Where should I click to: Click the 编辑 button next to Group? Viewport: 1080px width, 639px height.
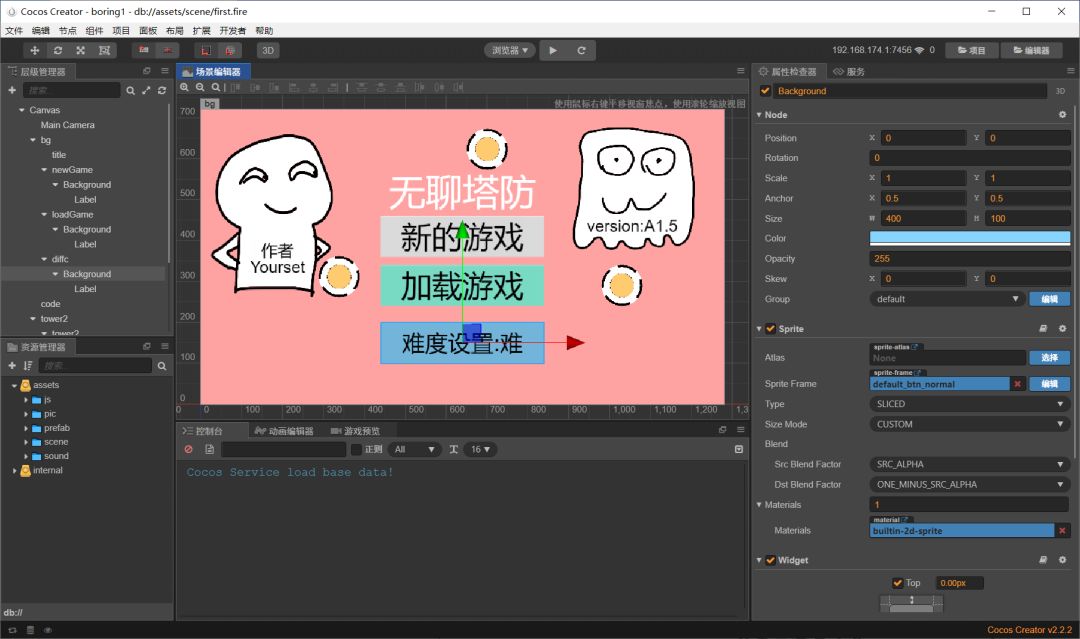point(1049,299)
